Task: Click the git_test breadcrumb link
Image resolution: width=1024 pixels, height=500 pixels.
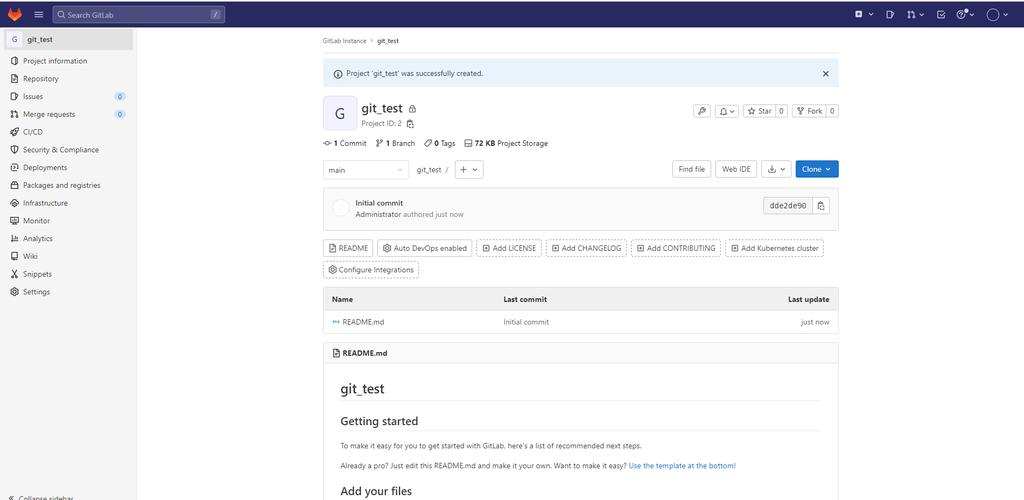Action: point(388,40)
